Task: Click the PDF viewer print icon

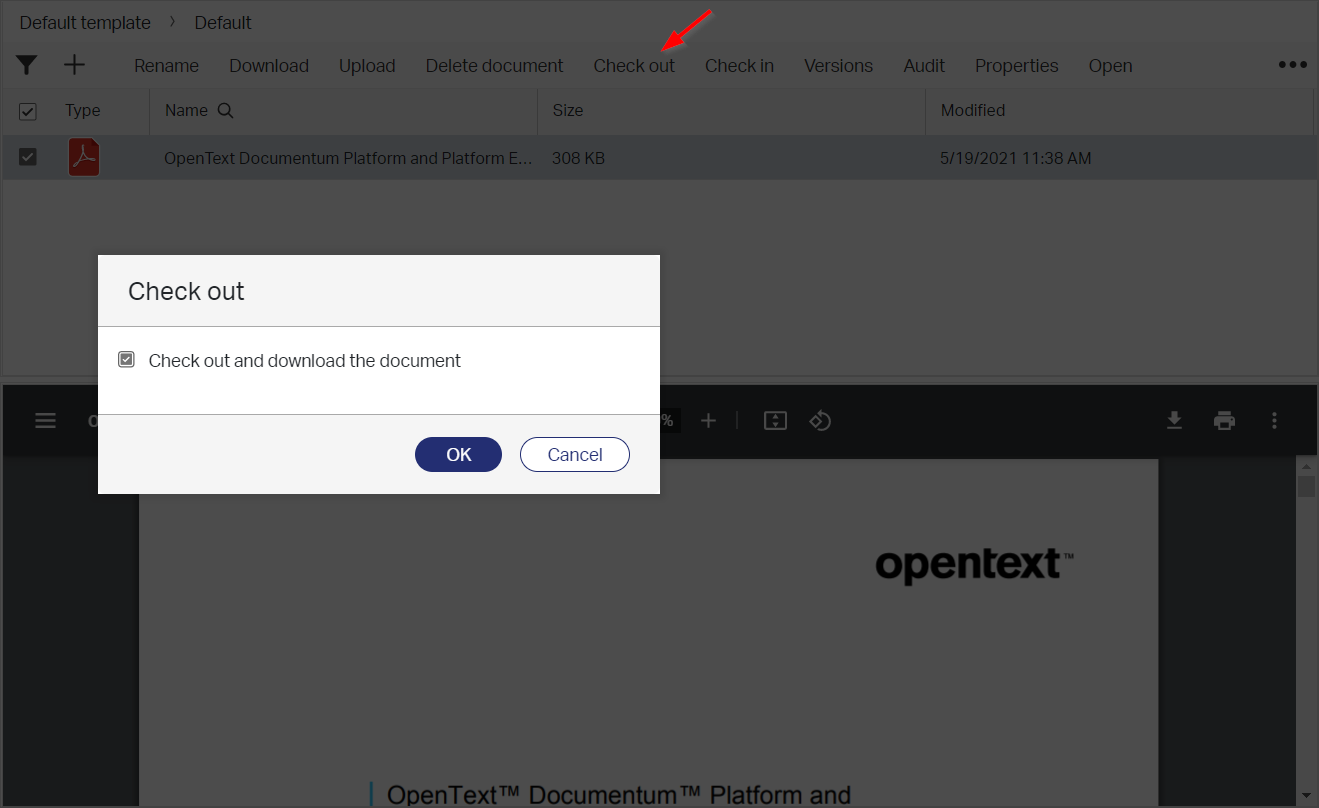Action: (1224, 421)
